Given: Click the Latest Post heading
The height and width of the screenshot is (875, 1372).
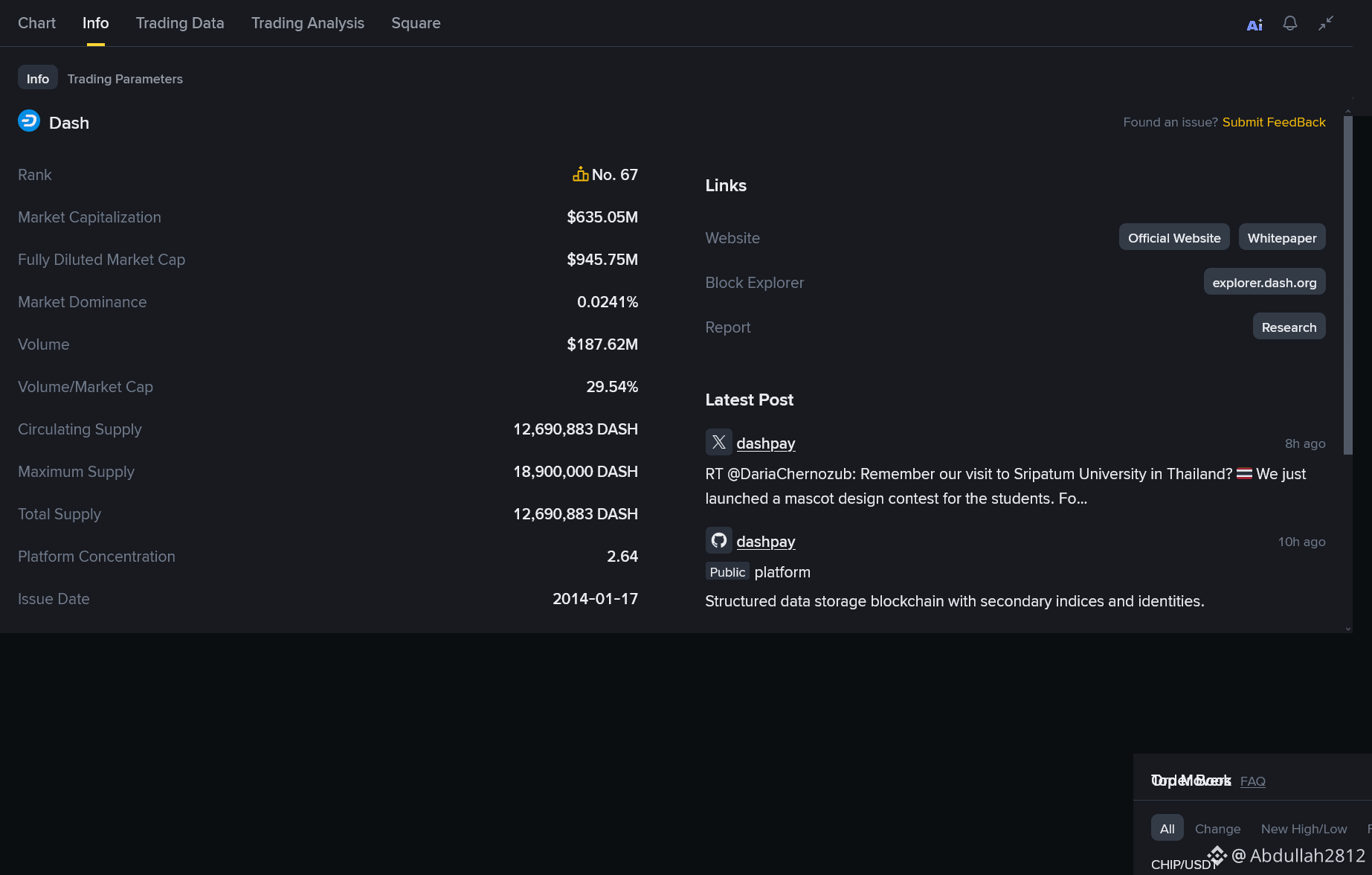Looking at the screenshot, I should point(749,400).
